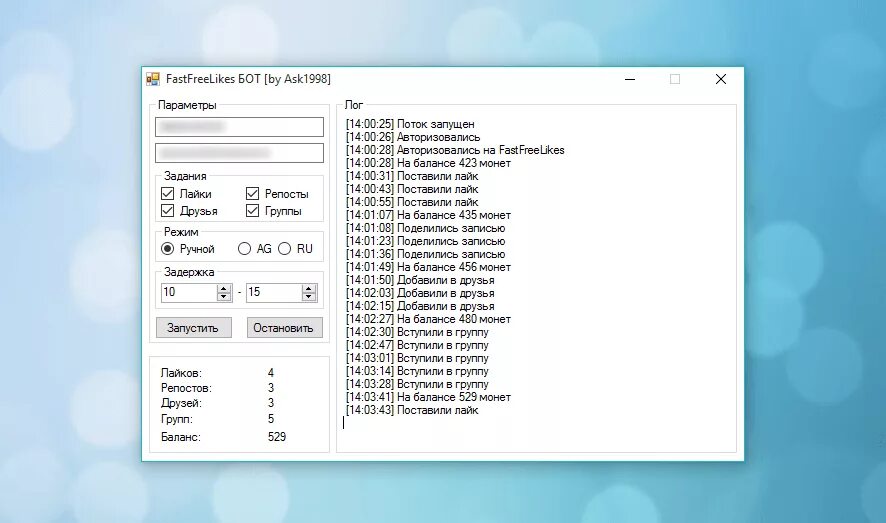886x523 pixels.
Task: Click inside the minimum delay field 10
Action: (x=189, y=292)
